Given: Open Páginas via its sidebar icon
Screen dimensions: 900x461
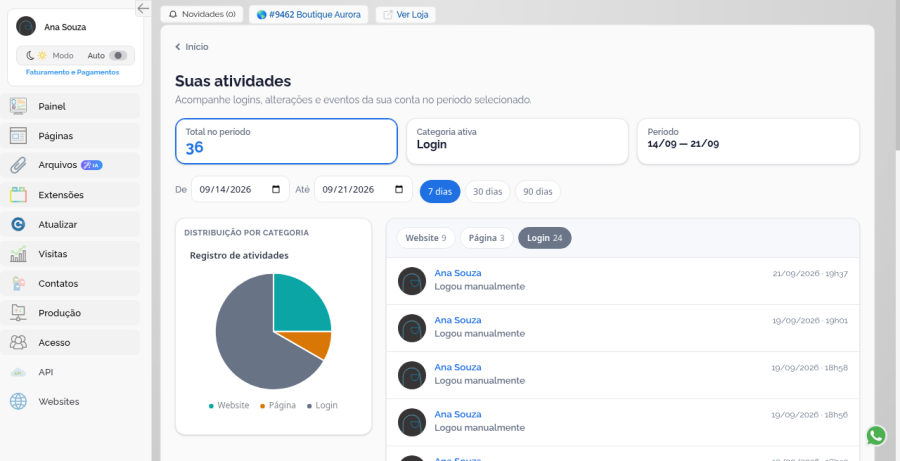Looking at the screenshot, I should coord(18,136).
